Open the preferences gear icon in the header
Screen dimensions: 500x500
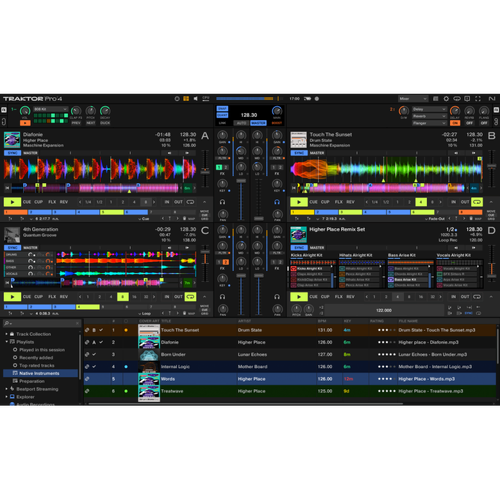tap(446, 99)
